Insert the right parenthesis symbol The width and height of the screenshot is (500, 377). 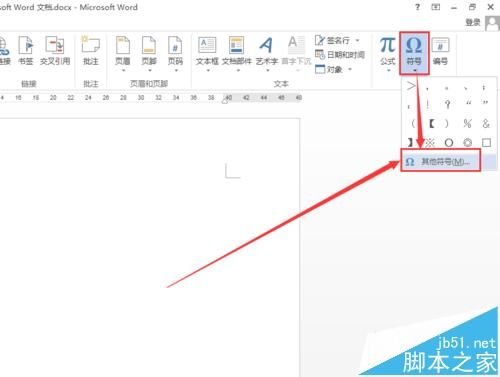coord(447,124)
